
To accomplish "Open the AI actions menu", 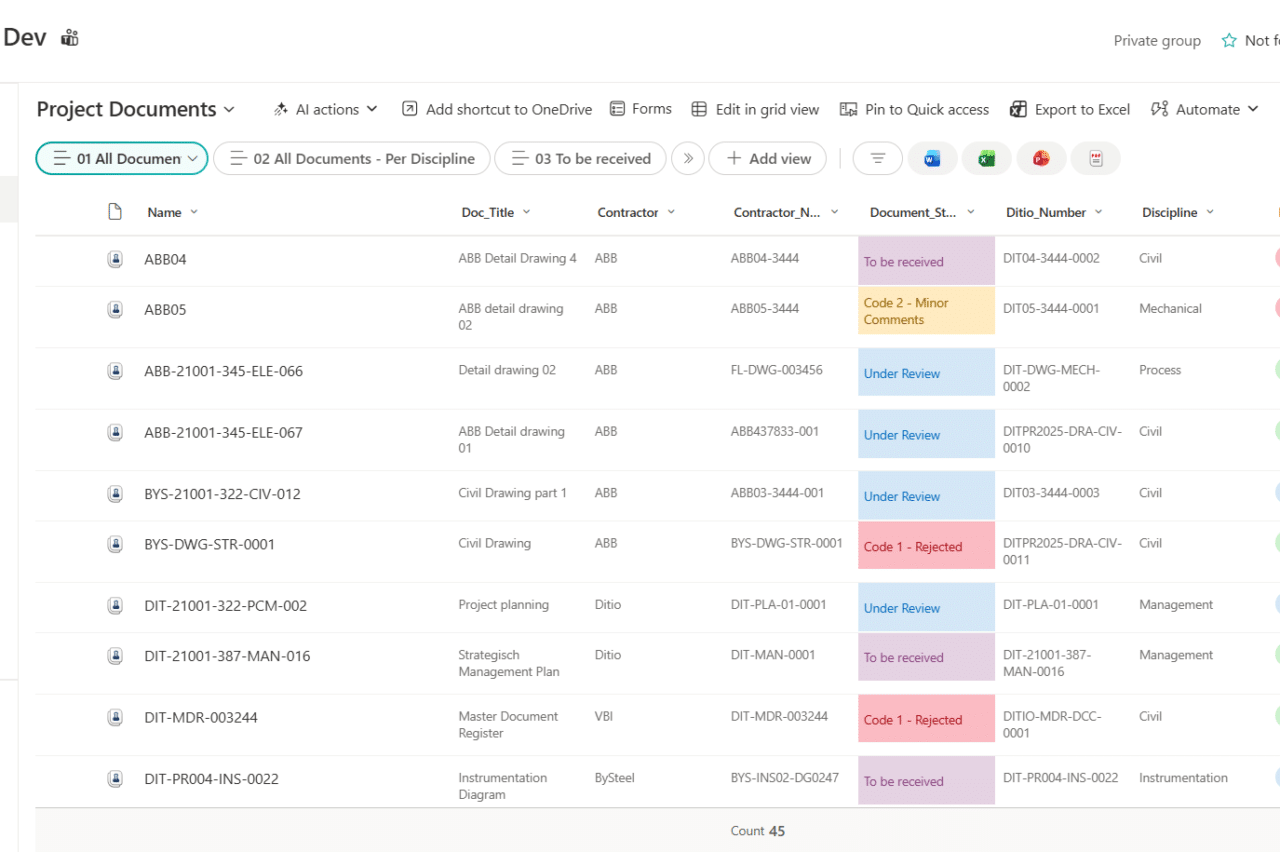I will point(325,109).
